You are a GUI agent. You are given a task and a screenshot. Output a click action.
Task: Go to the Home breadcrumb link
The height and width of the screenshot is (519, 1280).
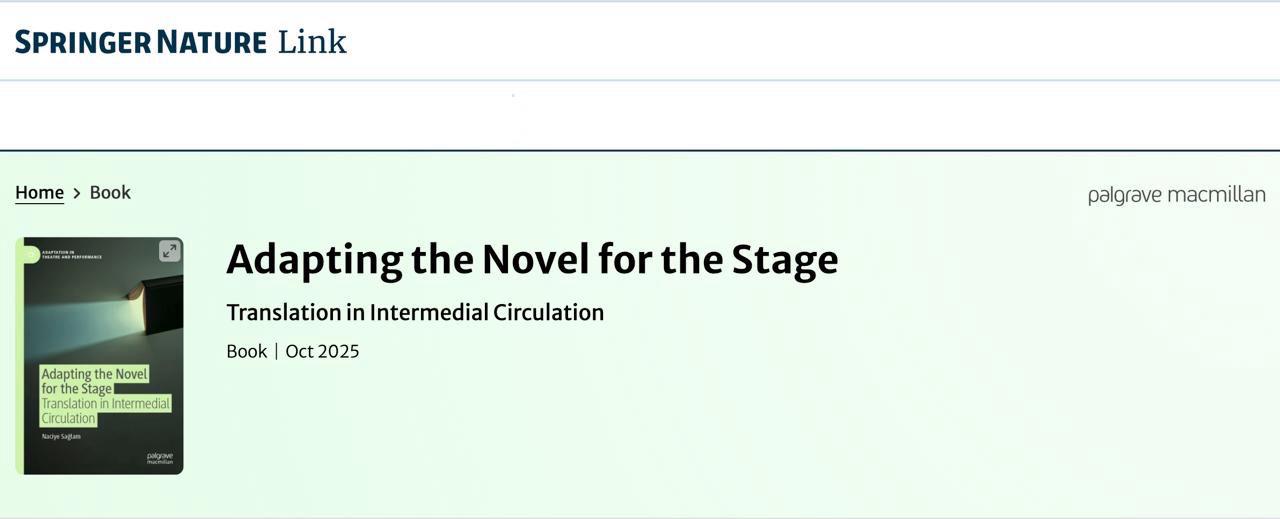(x=39, y=192)
